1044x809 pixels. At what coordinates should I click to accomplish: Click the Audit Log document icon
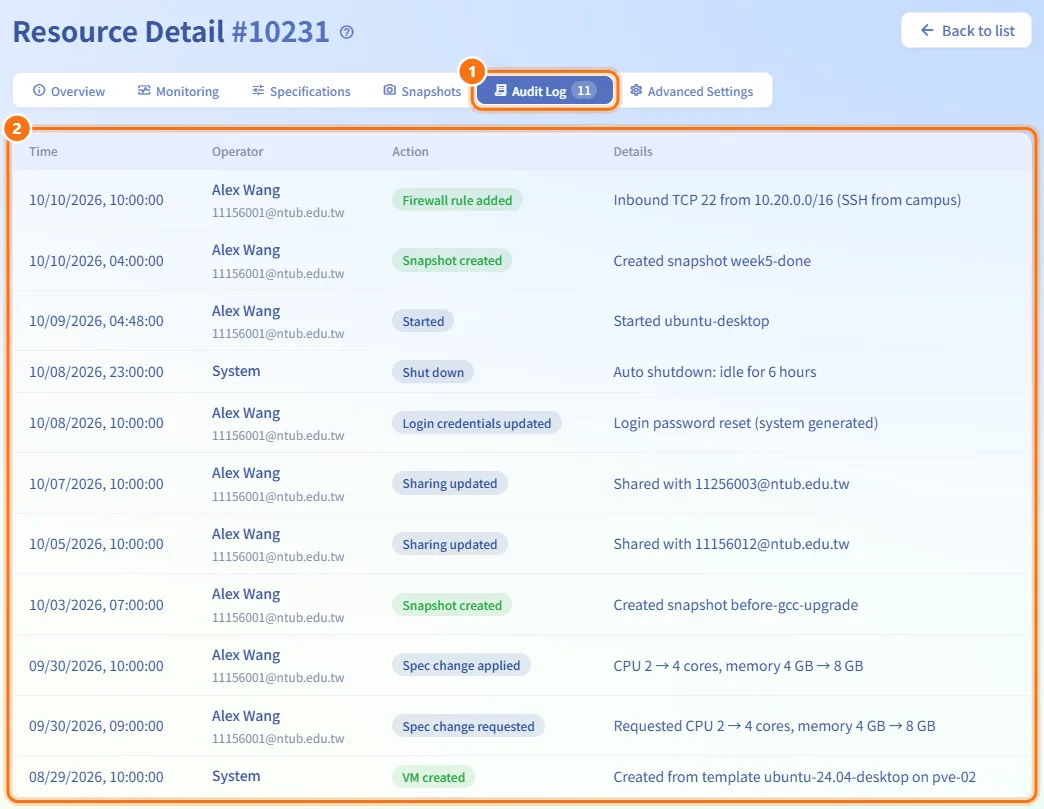click(501, 91)
